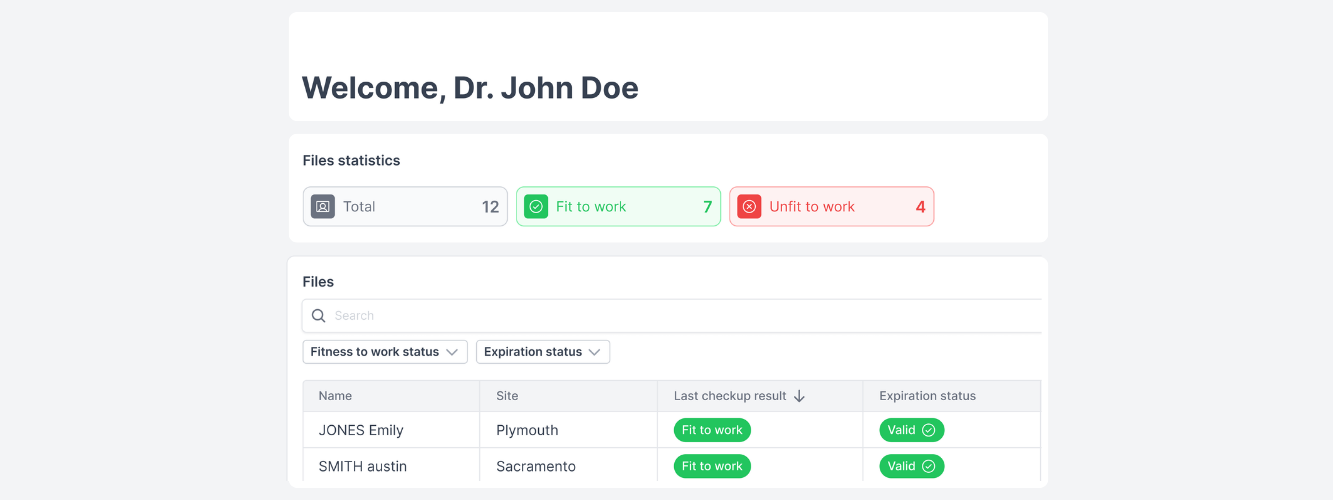Image resolution: width=1333 pixels, height=500 pixels.
Task: Click the Fit to work badge for JONES Emily
Action: click(712, 430)
